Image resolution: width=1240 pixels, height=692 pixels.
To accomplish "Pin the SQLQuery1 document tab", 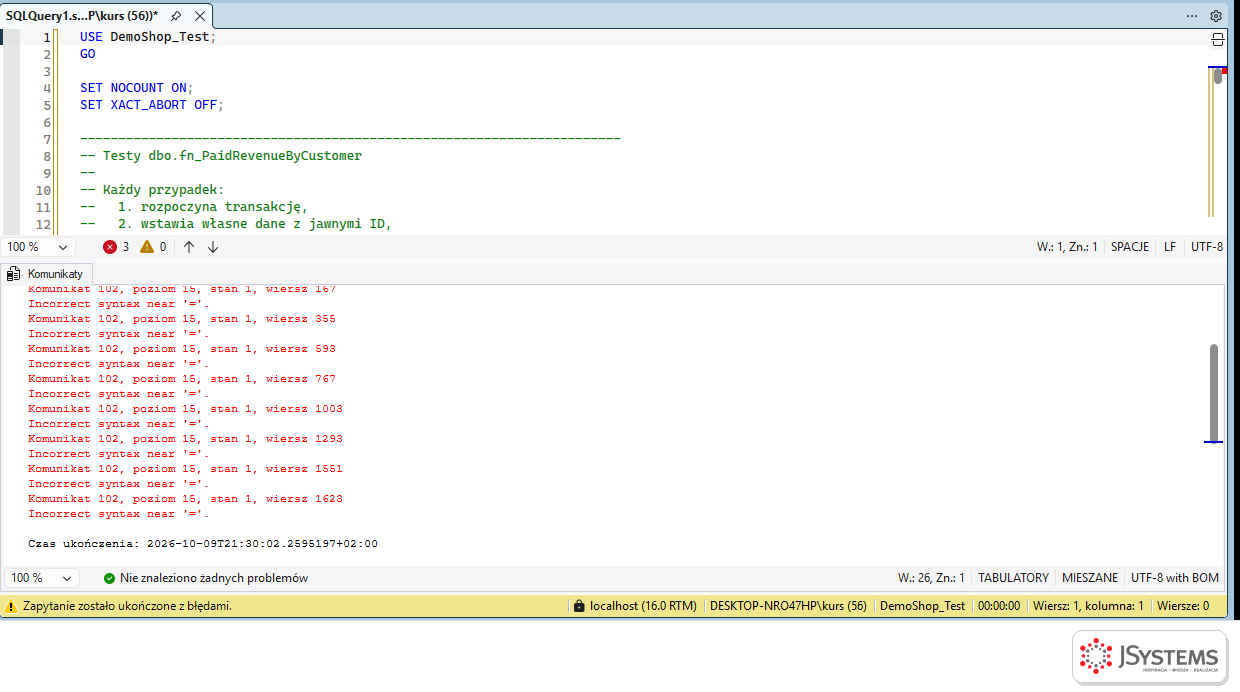I will click(x=176, y=16).
